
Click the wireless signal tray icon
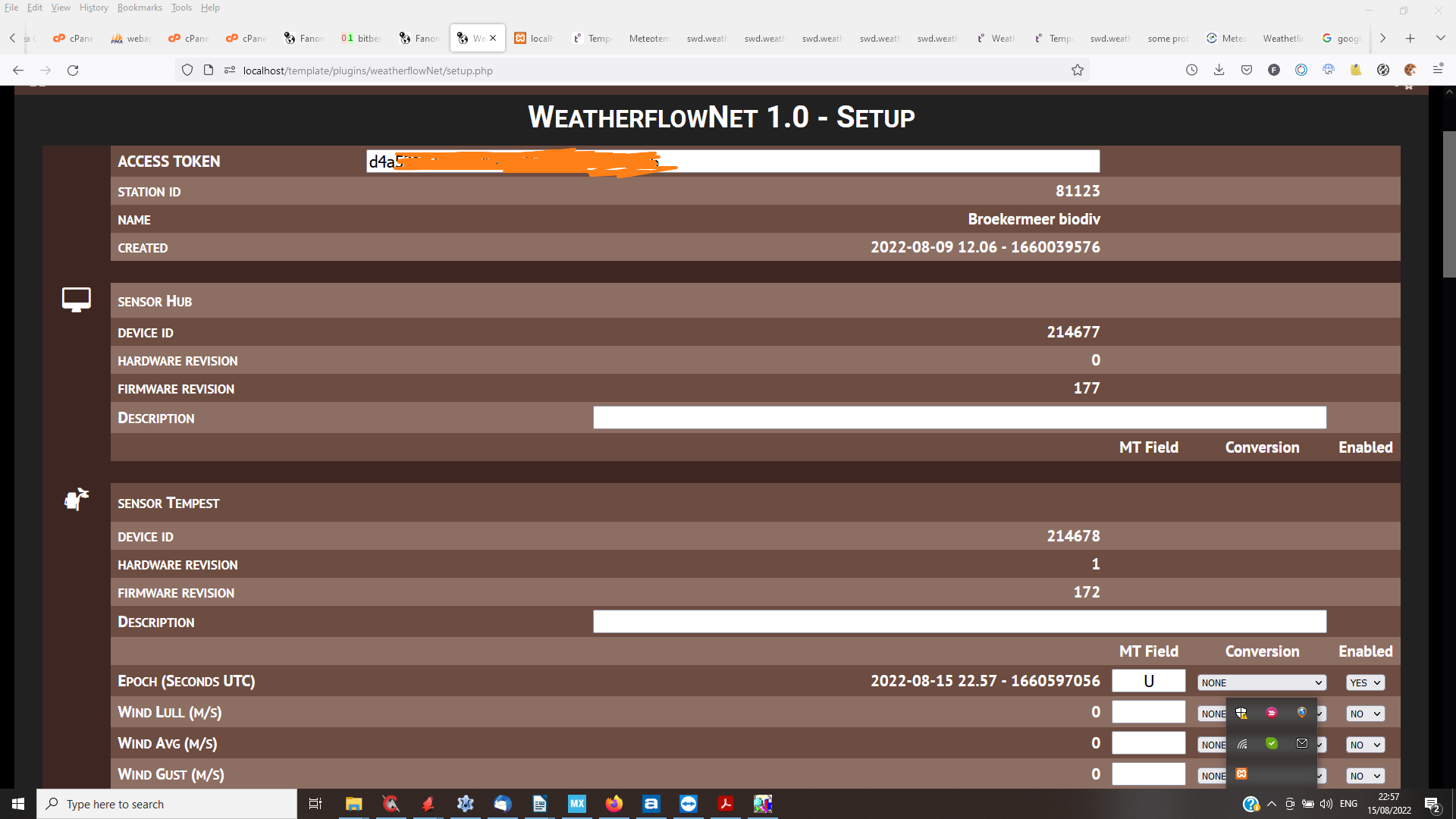[1241, 743]
